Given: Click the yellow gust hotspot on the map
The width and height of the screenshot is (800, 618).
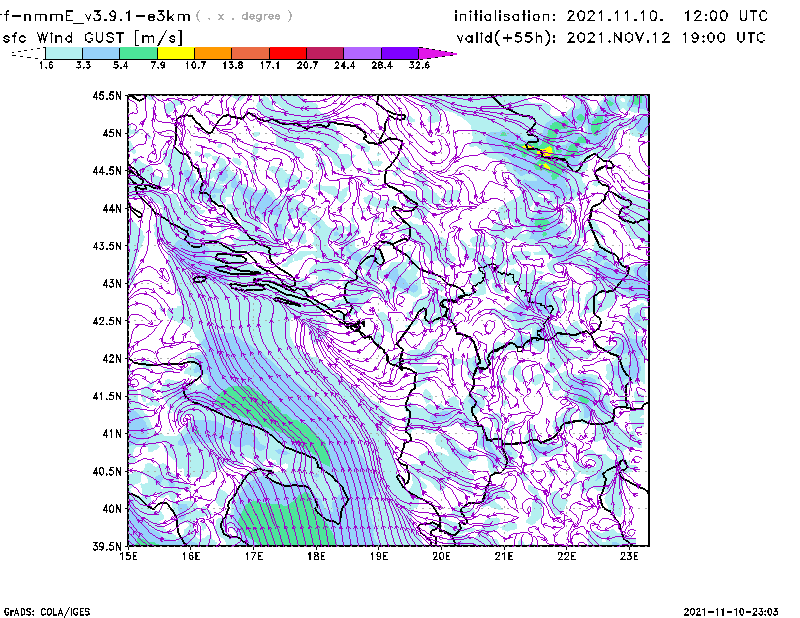Looking at the screenshot, I should (546, 152).
